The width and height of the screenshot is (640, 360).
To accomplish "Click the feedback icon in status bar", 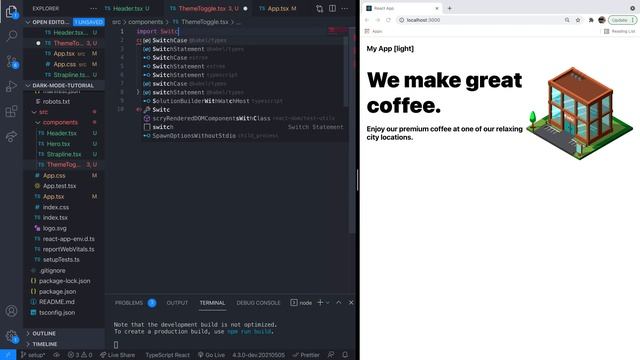I will (331, 355).
